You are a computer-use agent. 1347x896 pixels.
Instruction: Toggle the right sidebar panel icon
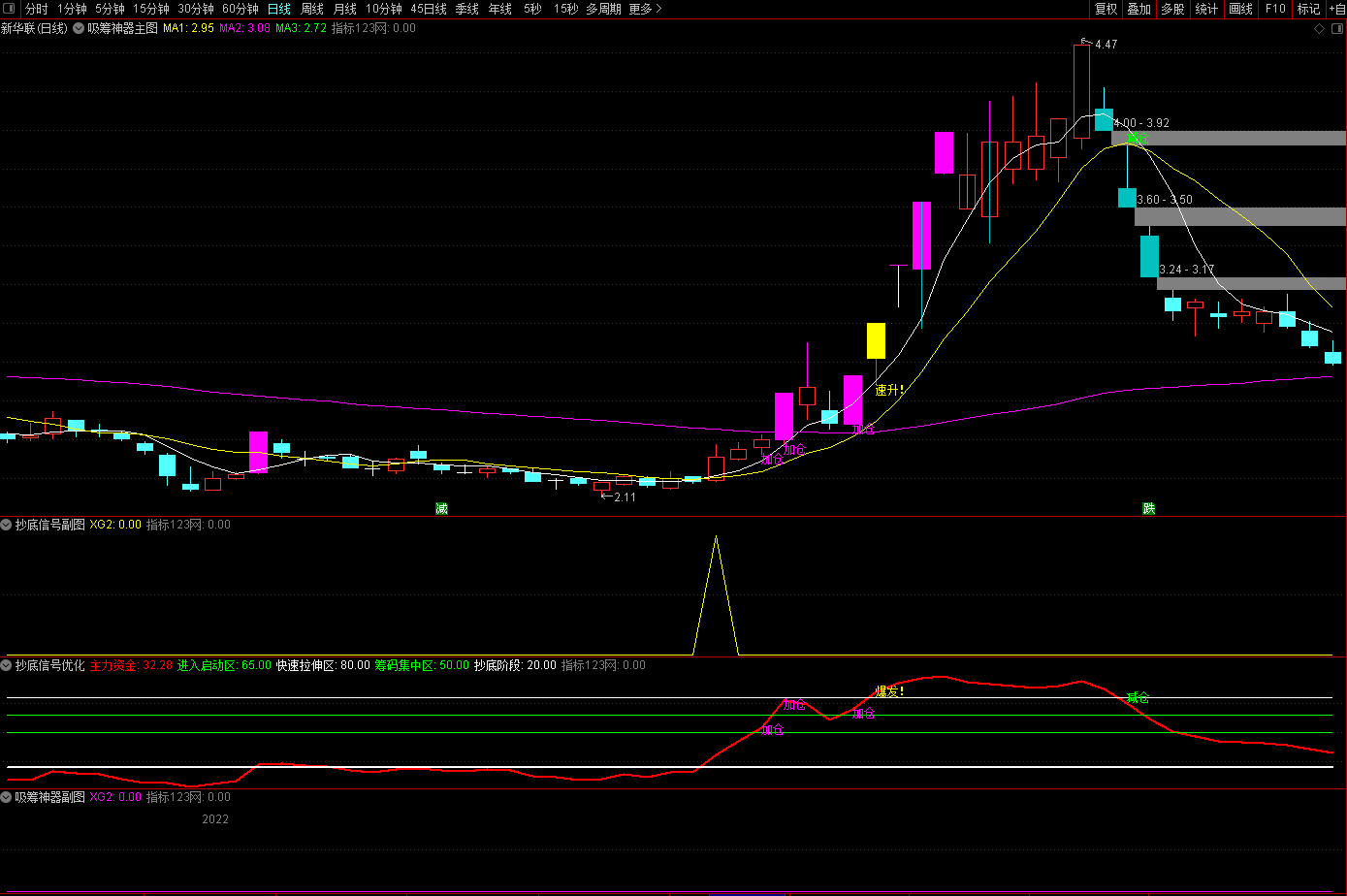click(1335, 28)
